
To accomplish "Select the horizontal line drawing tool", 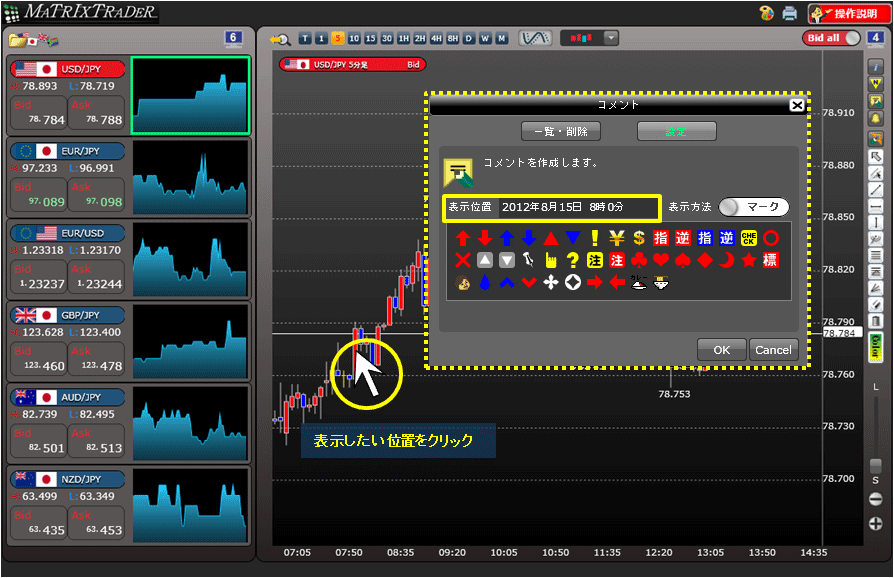I will [x=875, y=206].
